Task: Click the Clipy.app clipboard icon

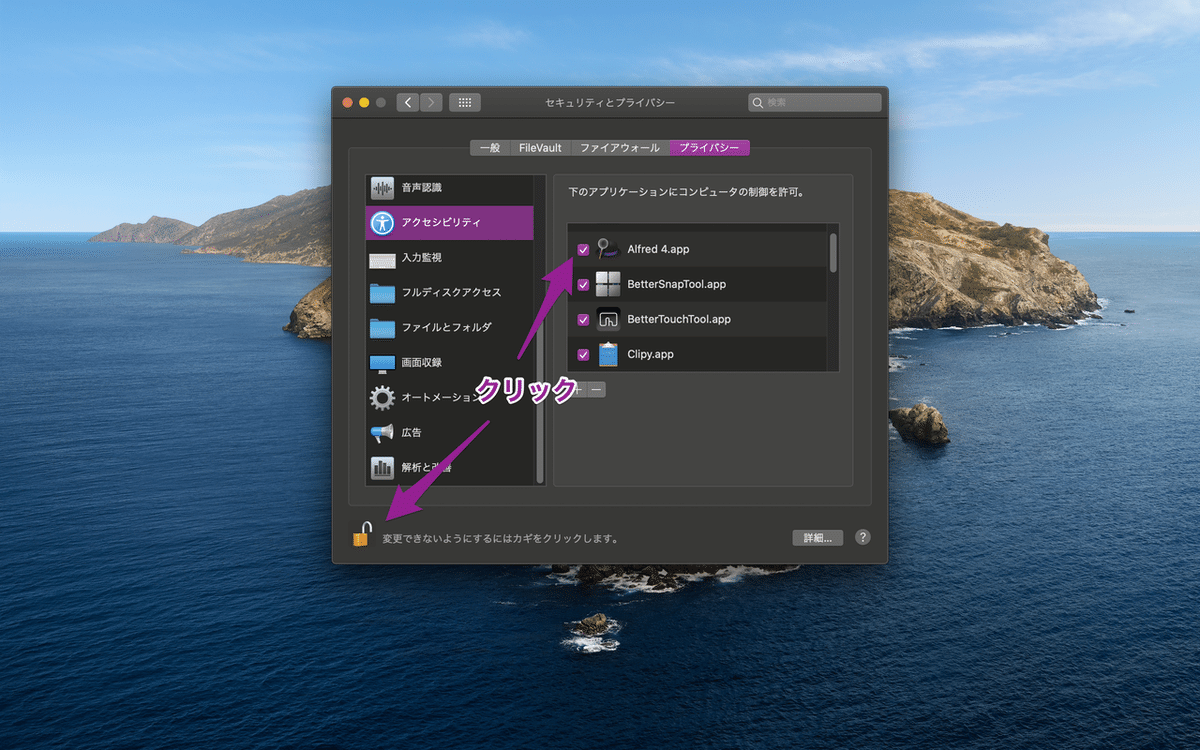Action: (608, 354)
